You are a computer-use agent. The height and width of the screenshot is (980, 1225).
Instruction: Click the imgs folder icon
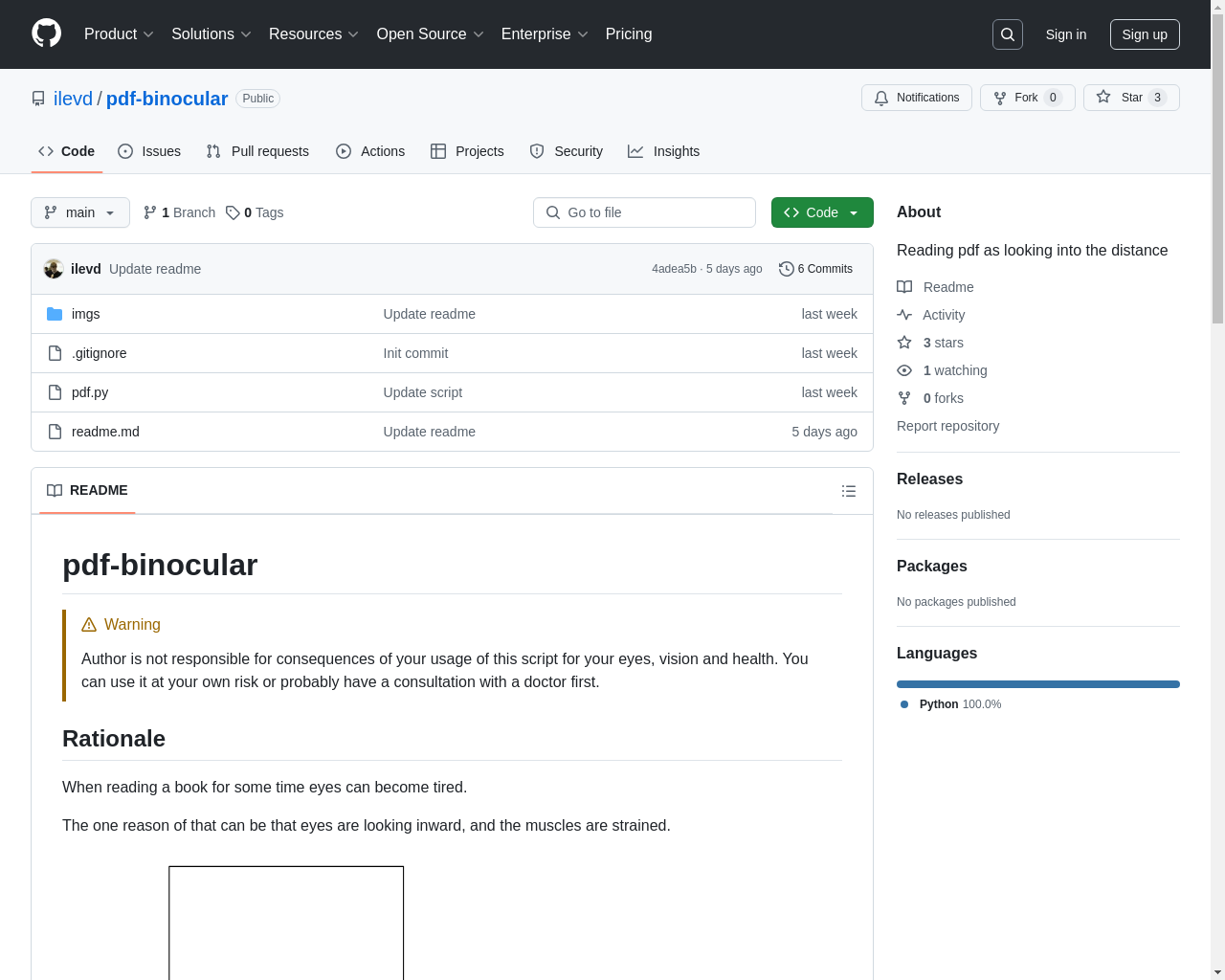coord(55,314)
